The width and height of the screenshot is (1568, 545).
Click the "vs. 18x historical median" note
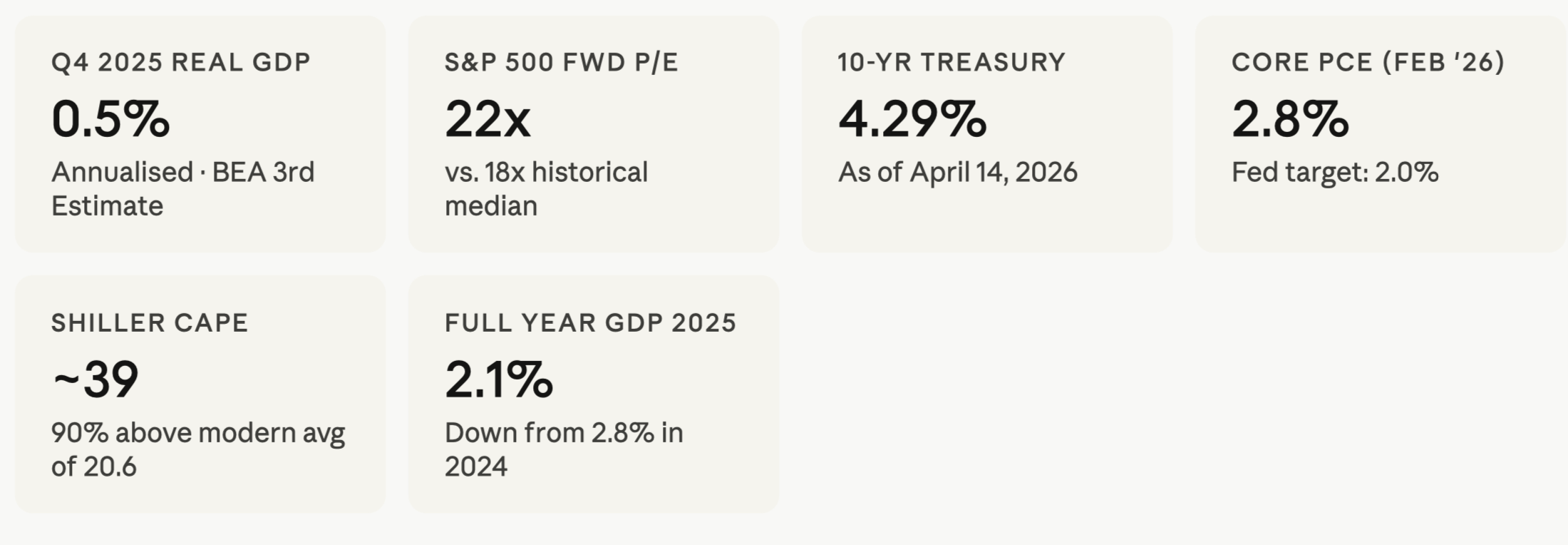[546, 189]
